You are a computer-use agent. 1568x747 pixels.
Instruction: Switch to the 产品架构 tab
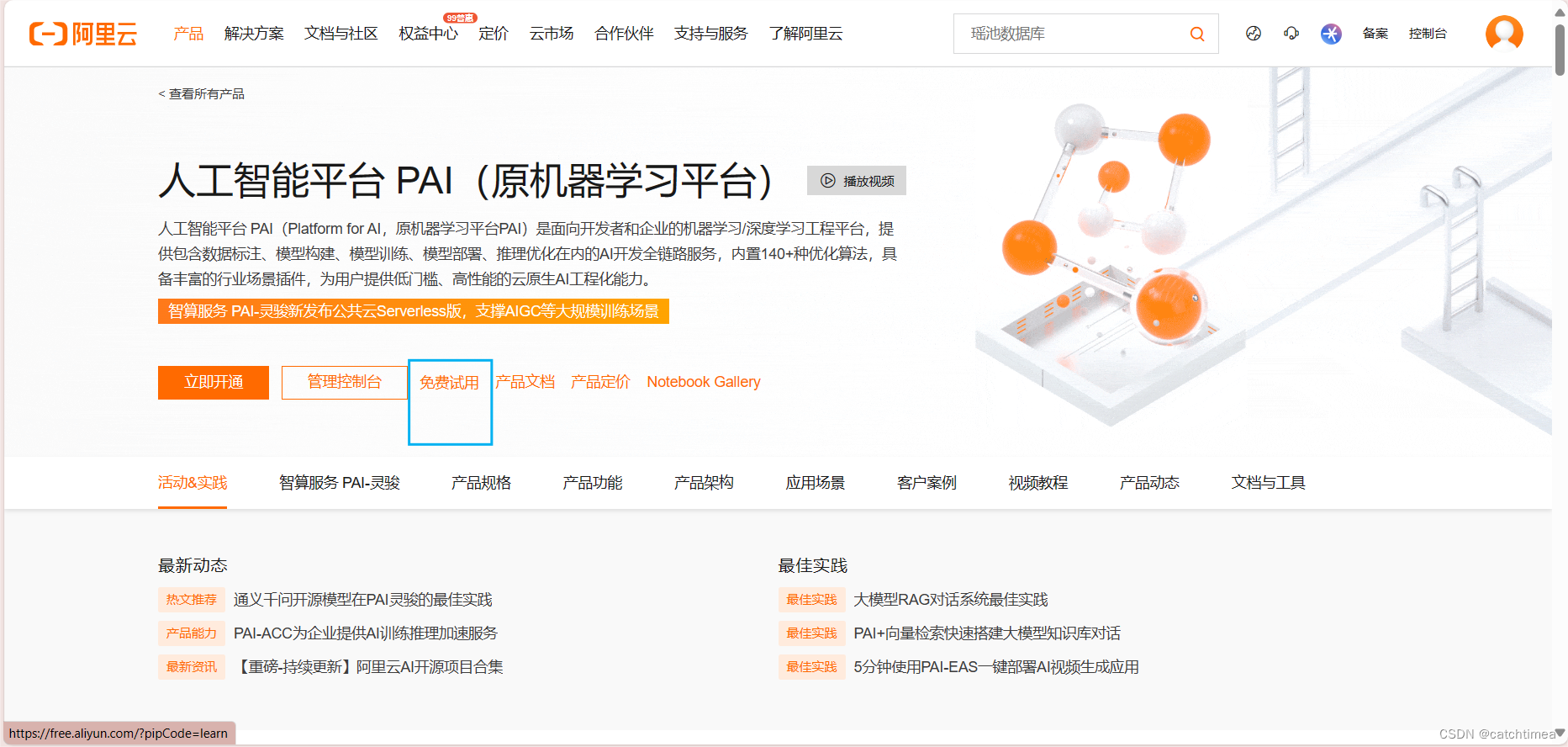[704, 483]
